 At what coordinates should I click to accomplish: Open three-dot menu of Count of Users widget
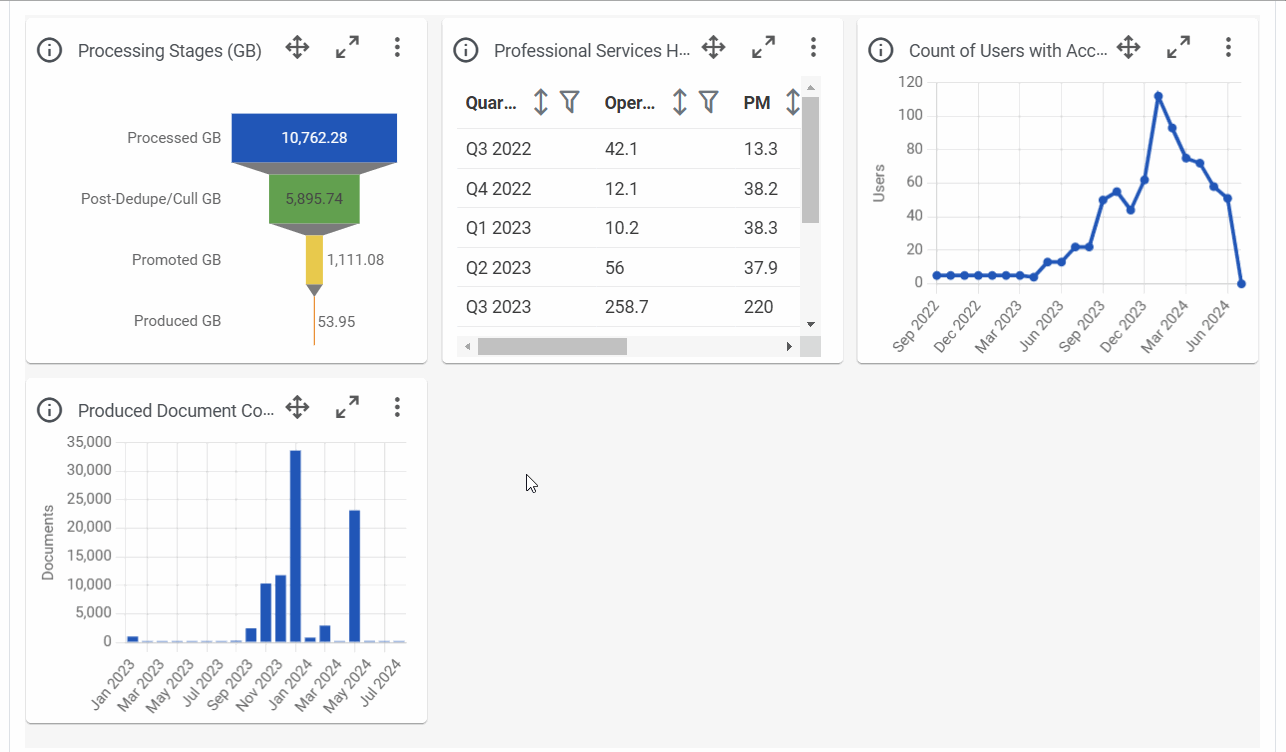1228,47
